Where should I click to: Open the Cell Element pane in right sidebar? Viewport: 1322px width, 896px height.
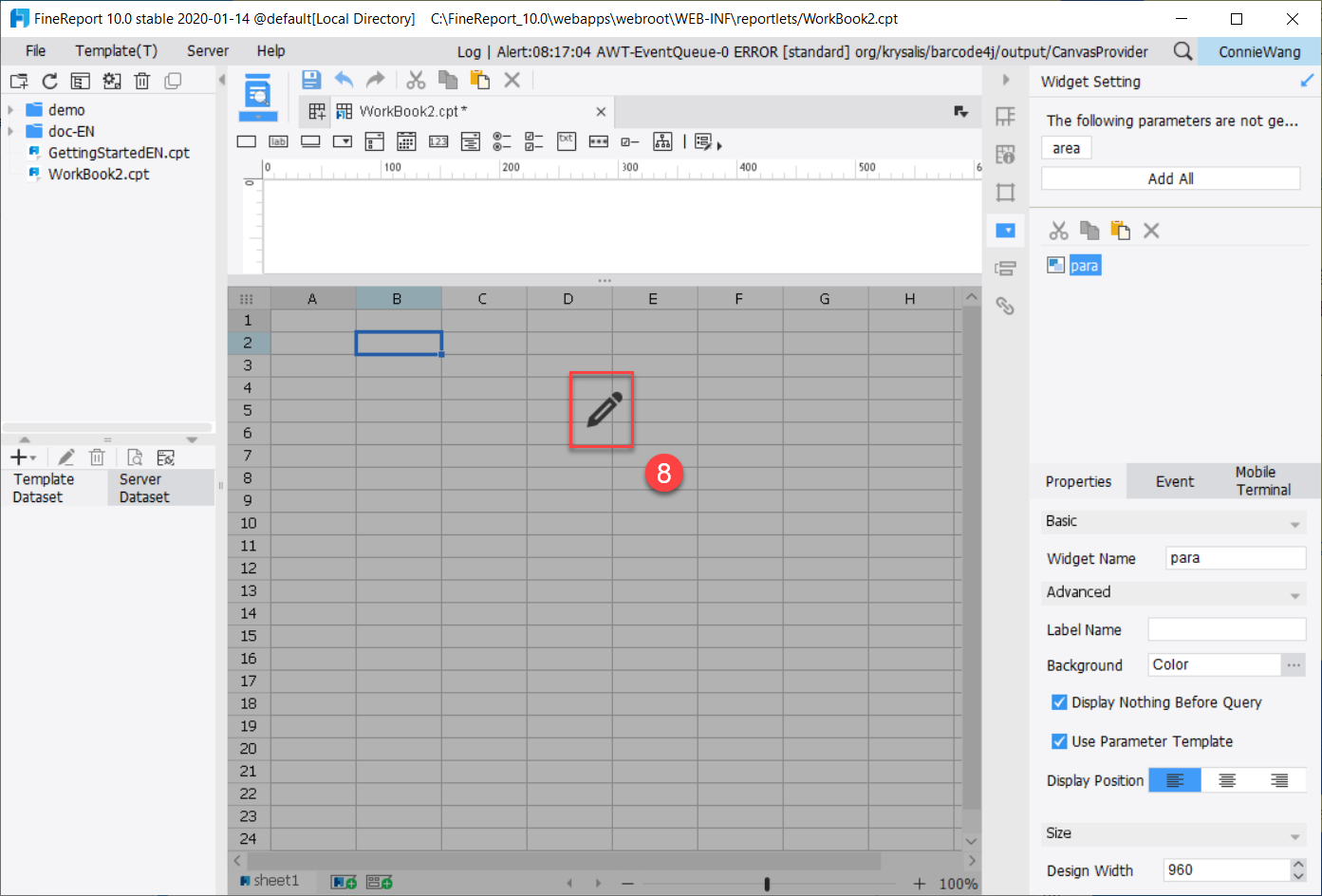click(1005, 116)
